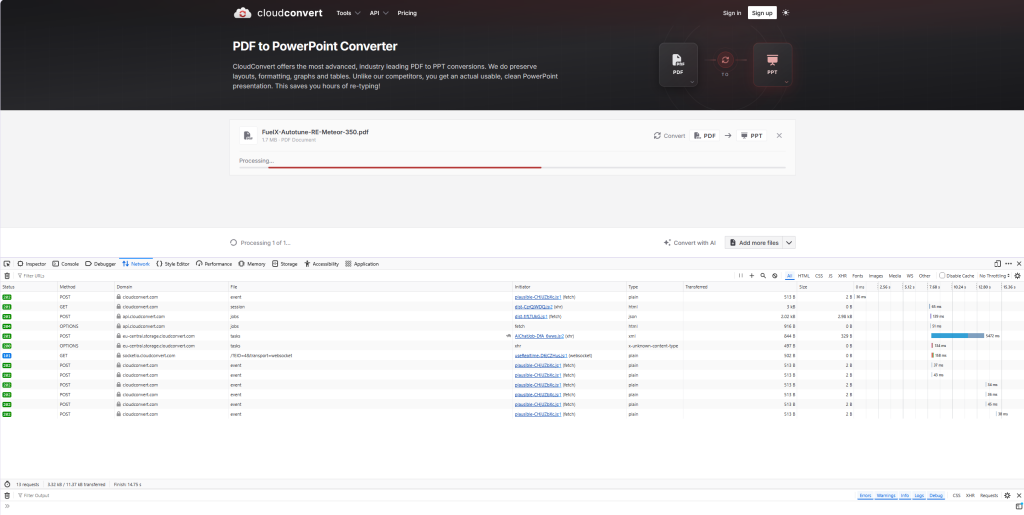Screen dimensions: 1024x515
Task: Open network settings gear icon
Action: click(x=1017, y=276)
